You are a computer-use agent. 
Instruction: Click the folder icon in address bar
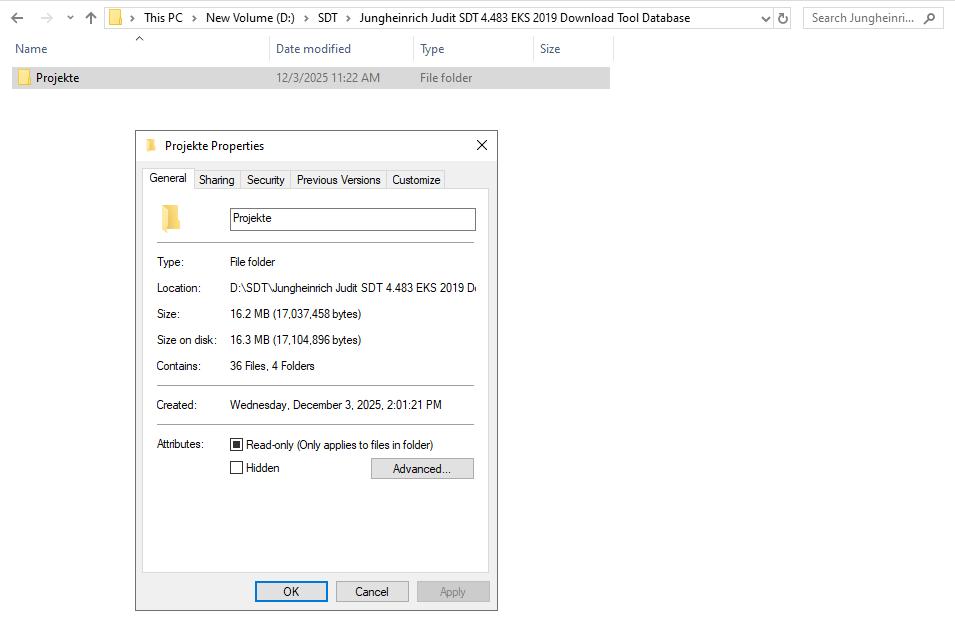[x=115, y=18]
